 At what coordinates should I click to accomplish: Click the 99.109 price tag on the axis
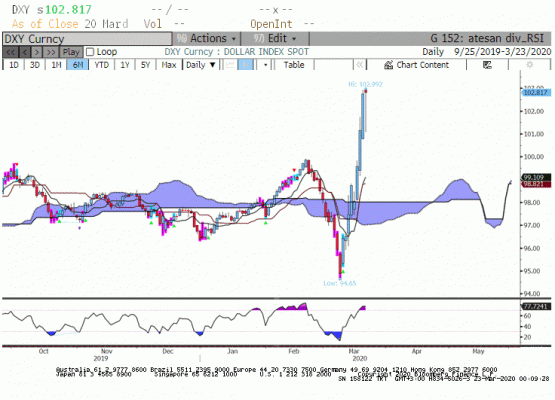pyautogui.click(x=536, y=177)
